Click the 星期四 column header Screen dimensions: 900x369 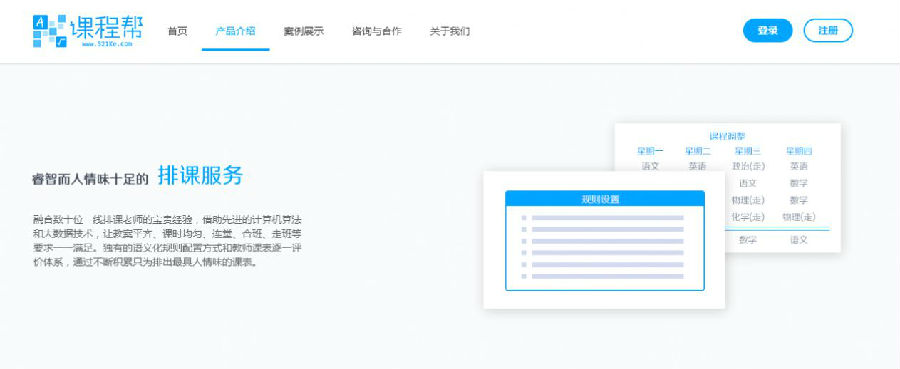tap(799, 152)
